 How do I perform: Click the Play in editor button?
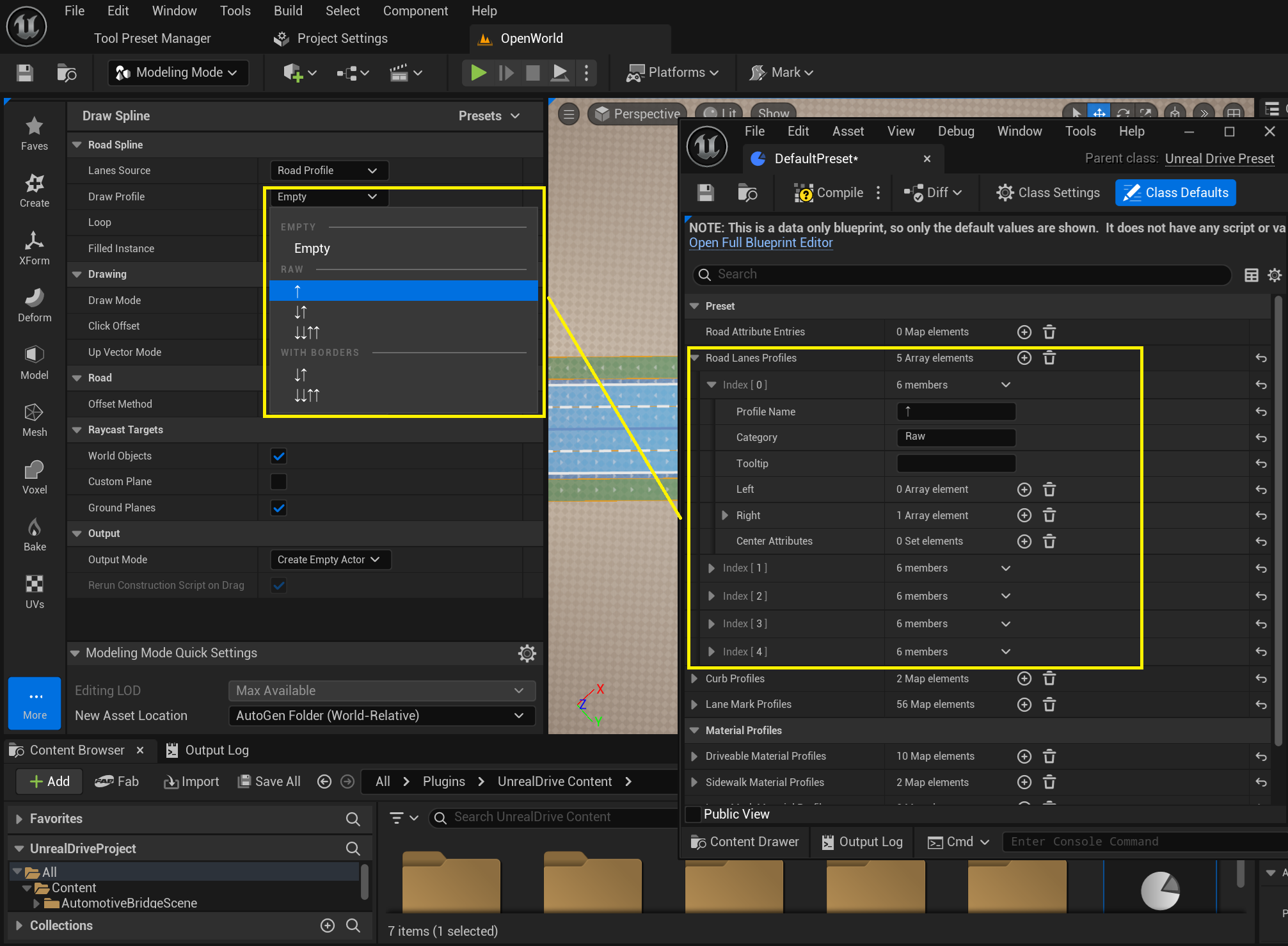pos(478,73)
